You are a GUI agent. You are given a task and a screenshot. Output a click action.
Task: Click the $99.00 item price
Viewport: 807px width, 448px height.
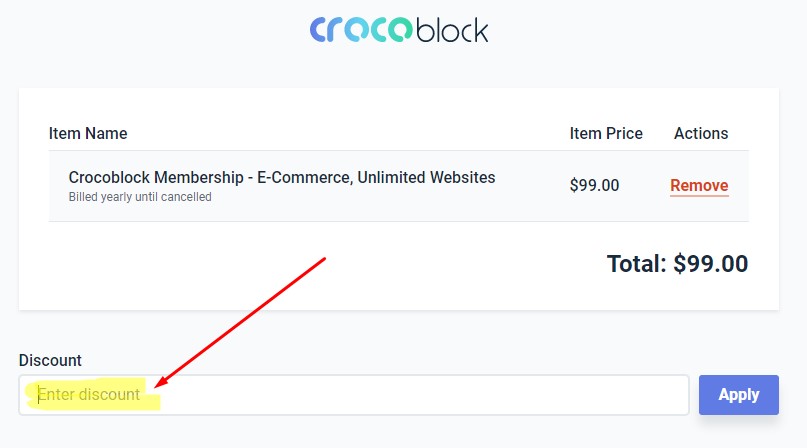click(594, 185)
